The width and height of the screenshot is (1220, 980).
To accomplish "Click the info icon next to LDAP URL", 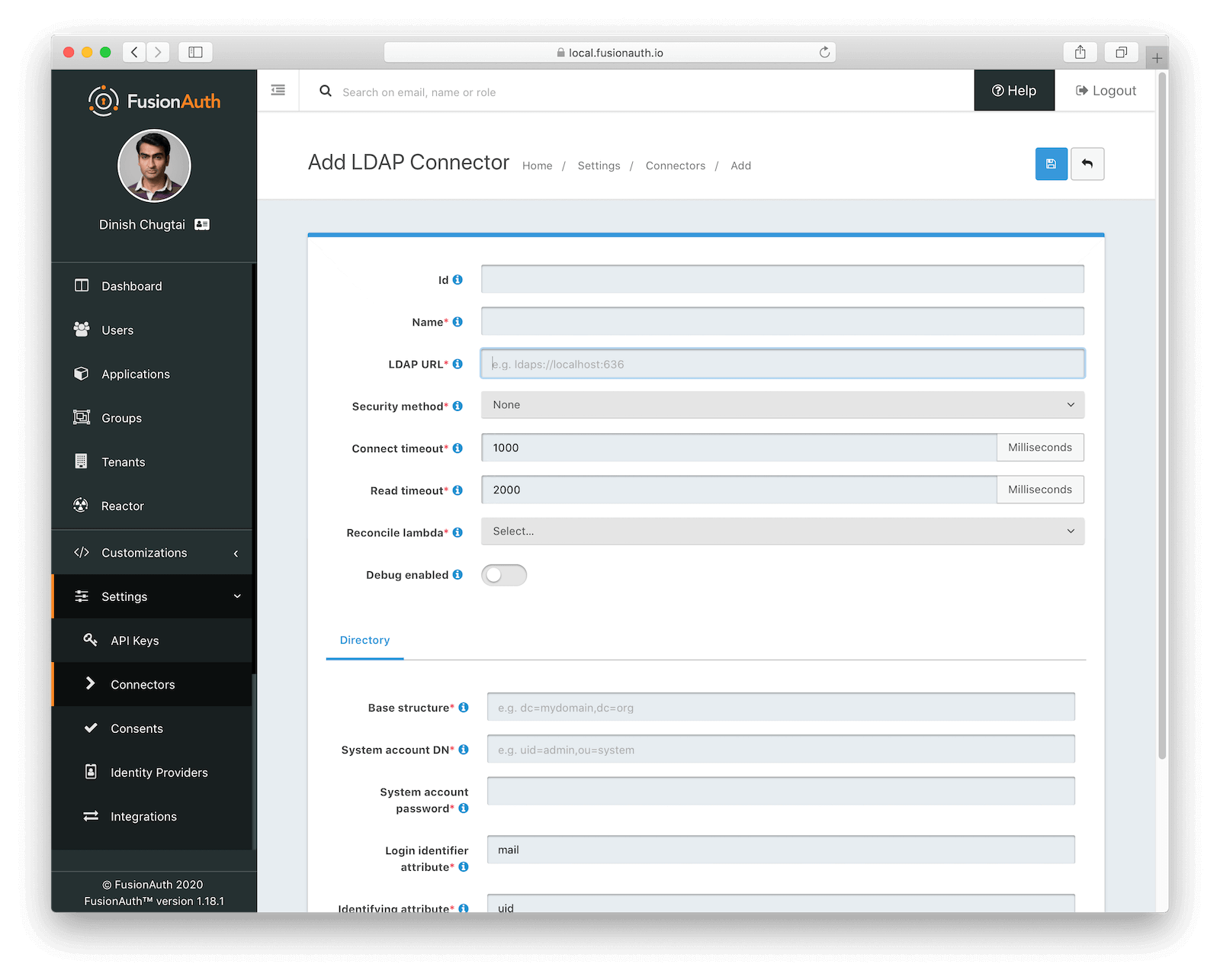I will [457, 364].
